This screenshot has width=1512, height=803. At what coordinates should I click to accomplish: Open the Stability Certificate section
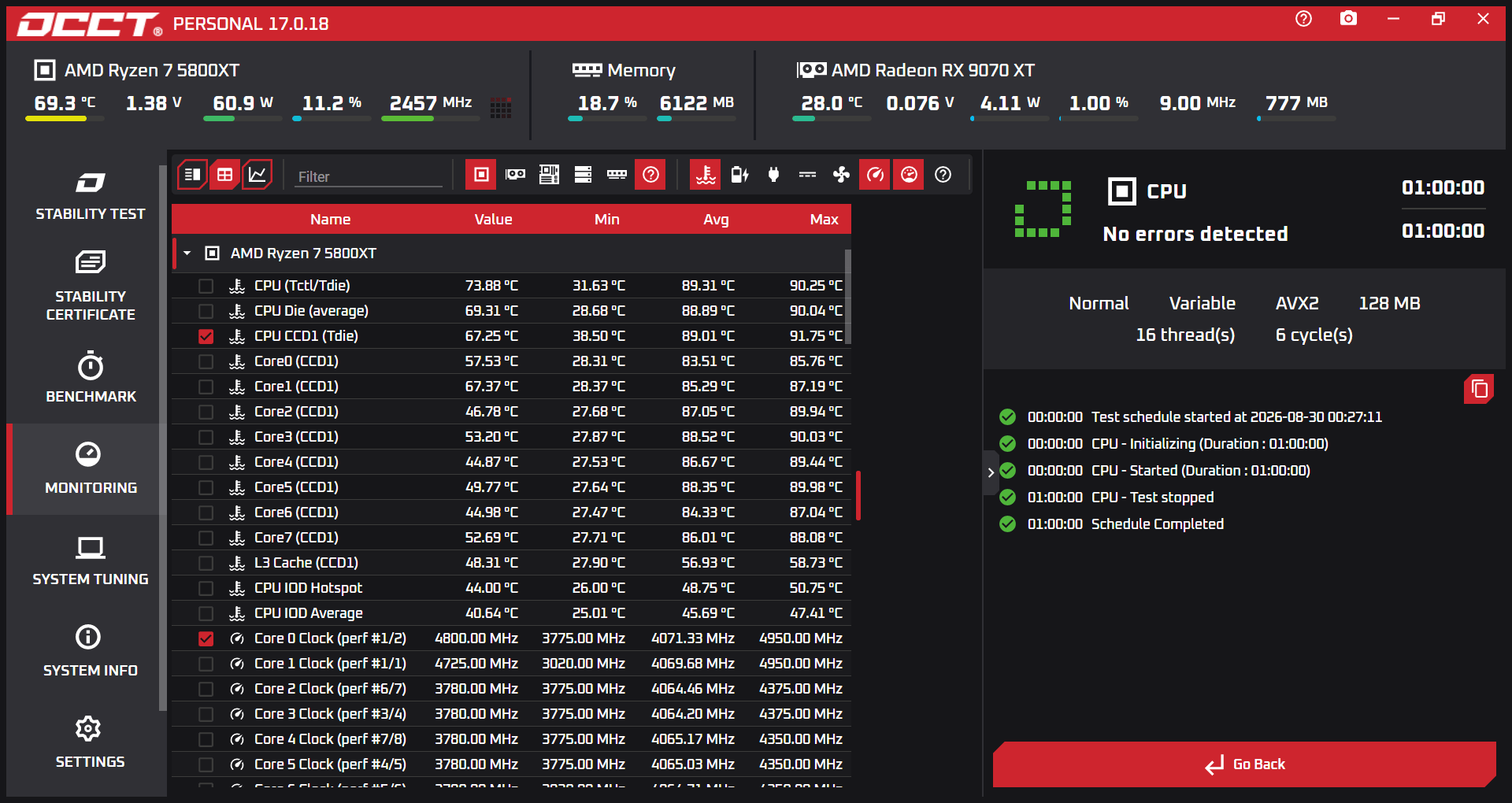(90, 287)
